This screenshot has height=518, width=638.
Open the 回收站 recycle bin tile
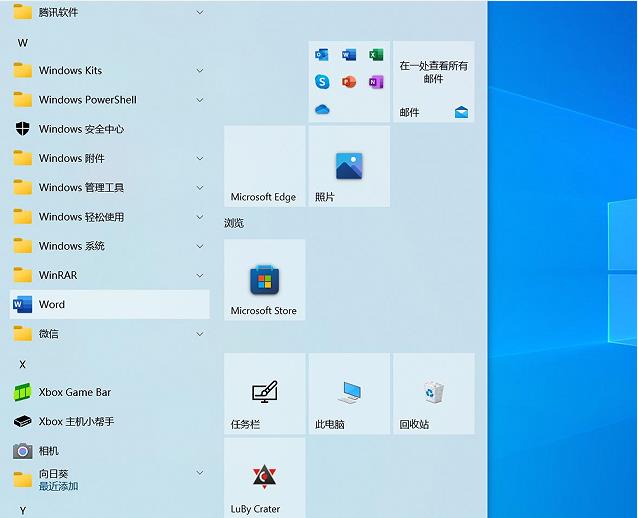point(434,393)
